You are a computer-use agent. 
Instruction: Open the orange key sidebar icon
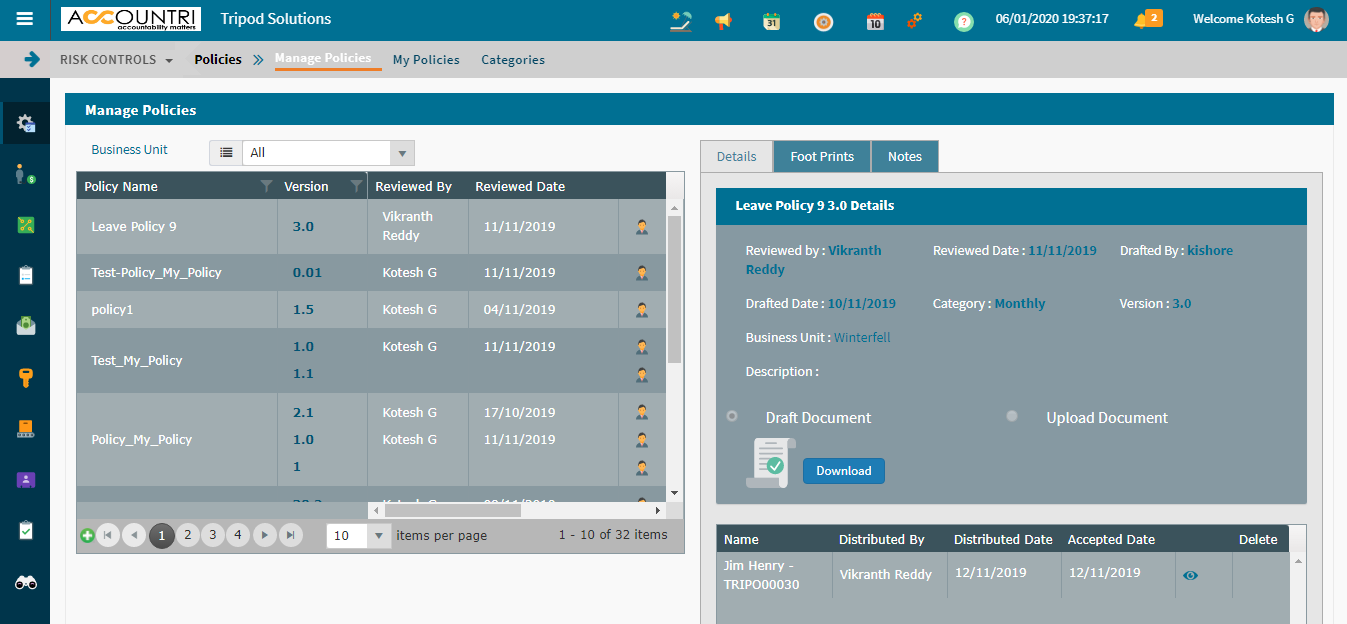coord(26,377)
